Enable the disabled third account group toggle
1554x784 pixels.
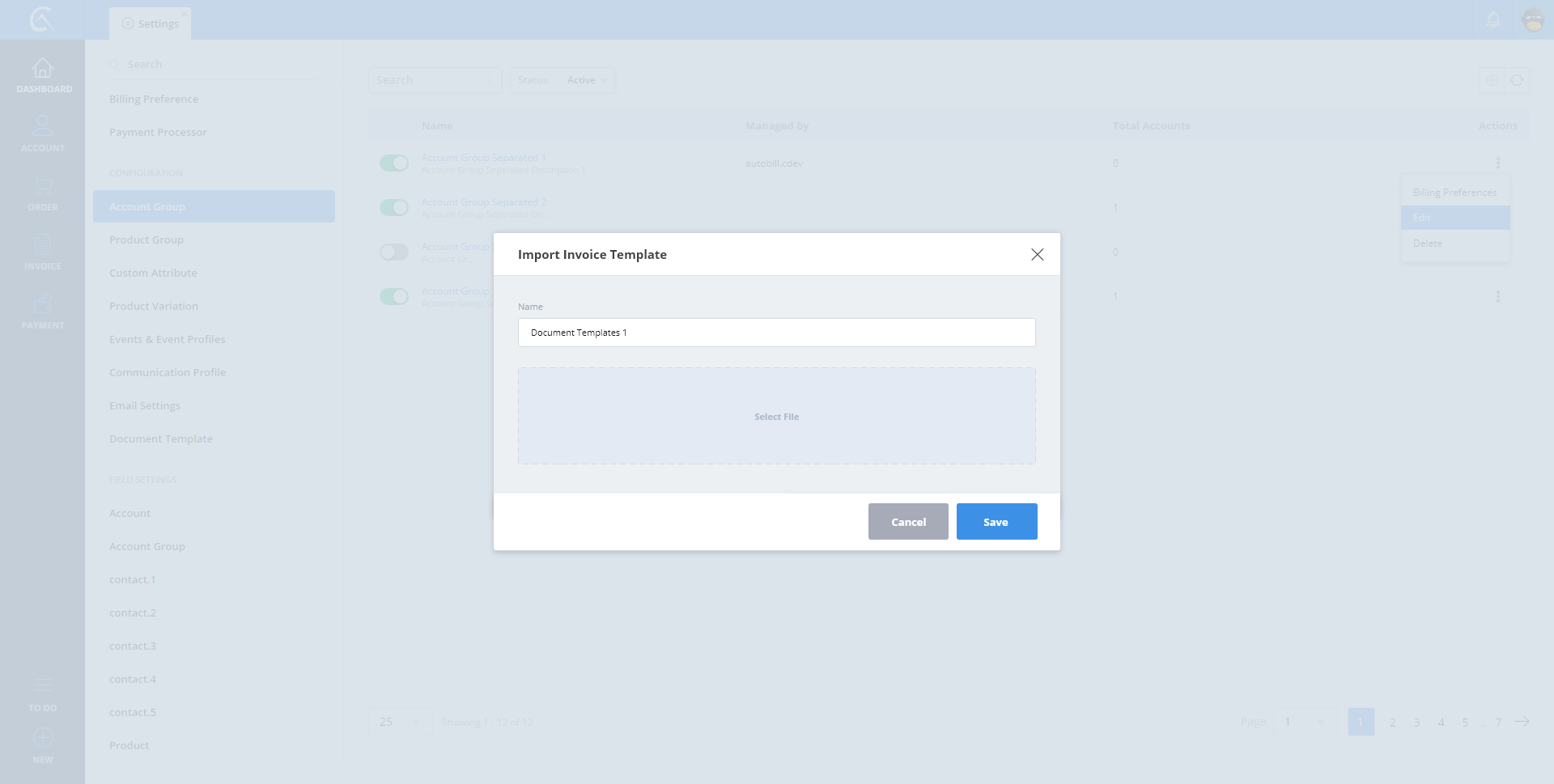pyautogui.click(x=394, y=252)
